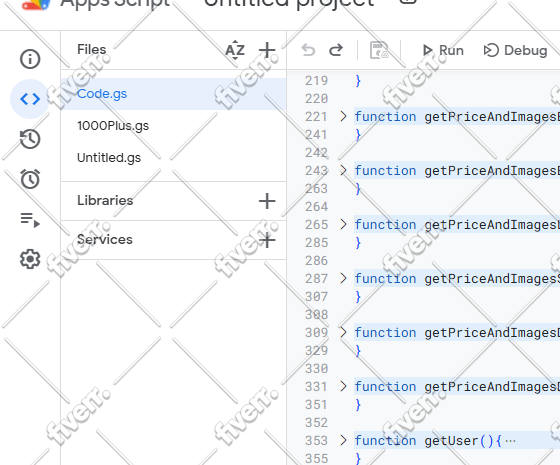Click the folded ellipsis after getUser
560x465 pixels.
[511, 441]
